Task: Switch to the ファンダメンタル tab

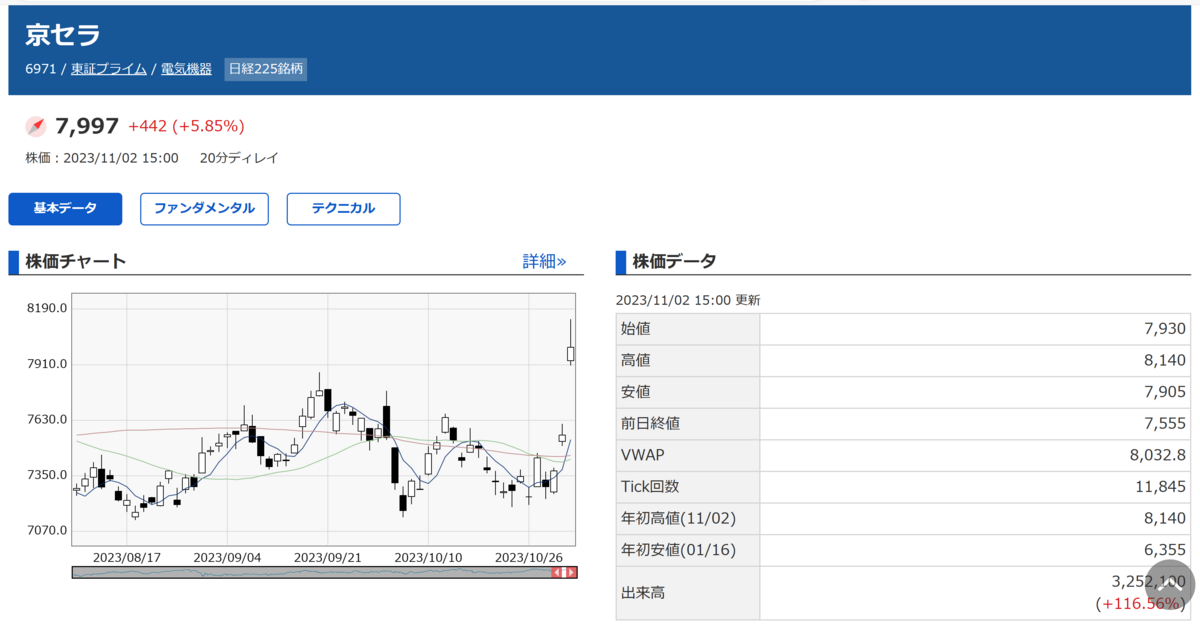Action: pos(204,209)
